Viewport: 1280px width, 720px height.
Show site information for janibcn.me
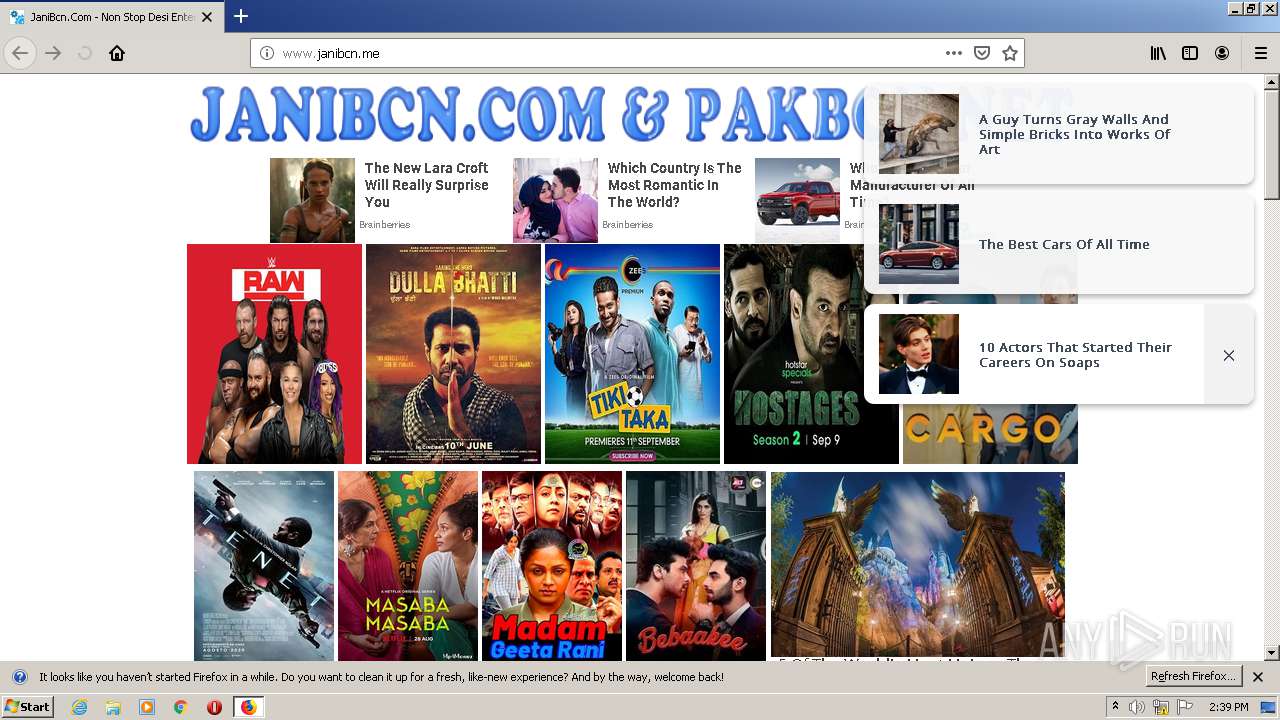click(x=267, y=53)
